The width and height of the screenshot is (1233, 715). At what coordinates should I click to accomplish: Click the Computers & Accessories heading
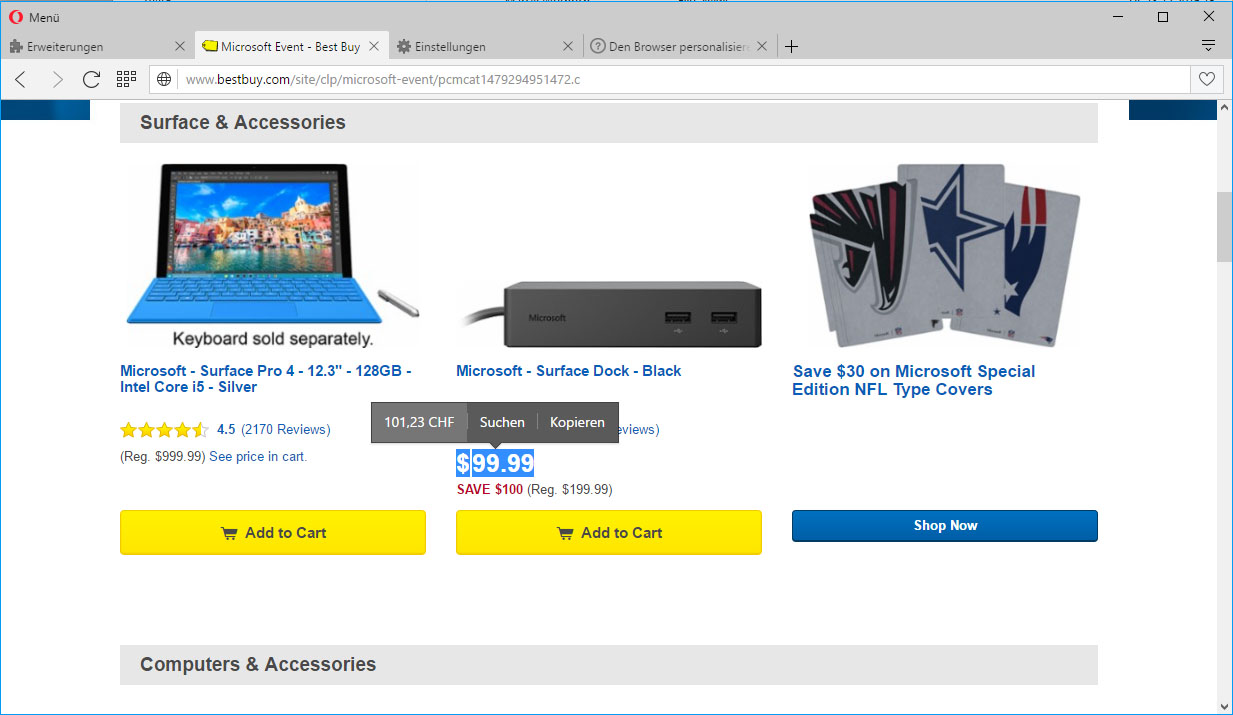point(258,664)
